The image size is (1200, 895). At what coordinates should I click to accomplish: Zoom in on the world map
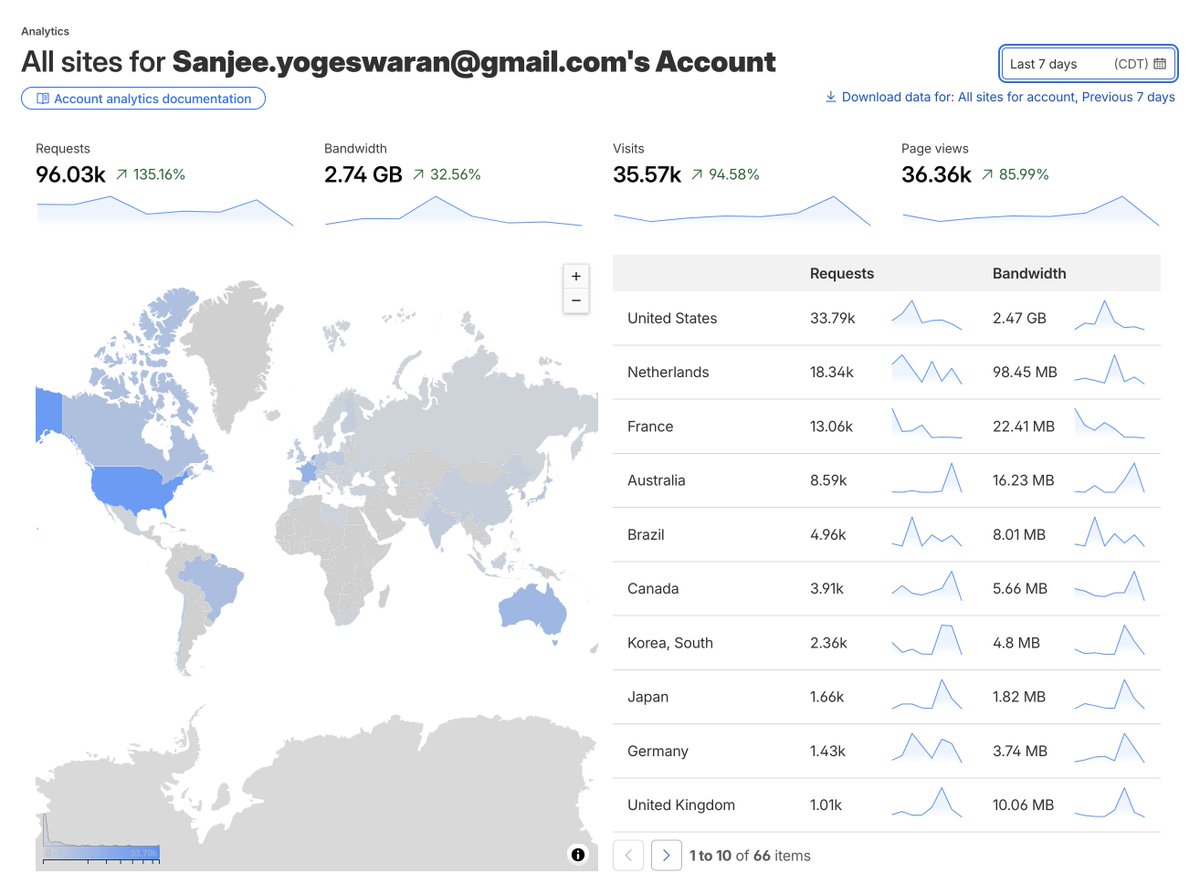(x=576, y=277)
